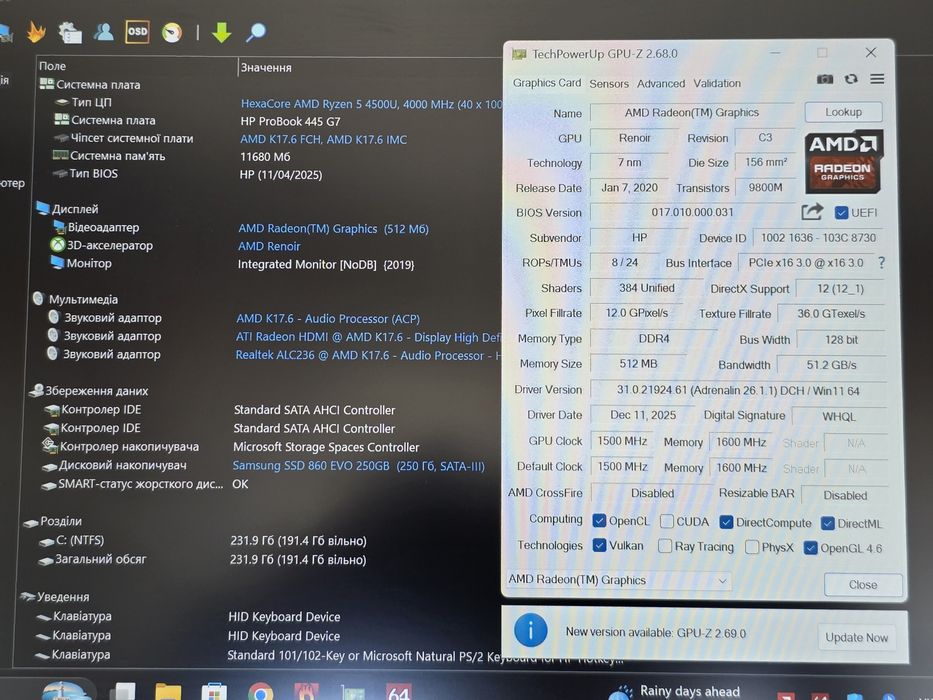Viewport: 933px width, 700px height.
Task: Open the AMD K17.6 FCH chipset link
Action: pos(323,139)
